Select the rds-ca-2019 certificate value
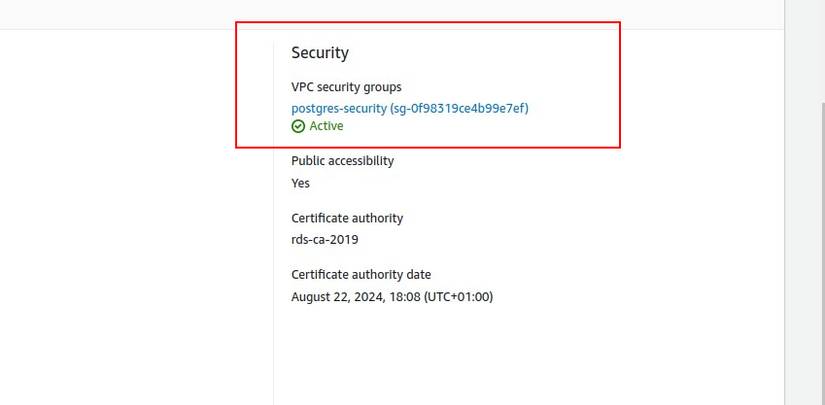 (324, 240)
